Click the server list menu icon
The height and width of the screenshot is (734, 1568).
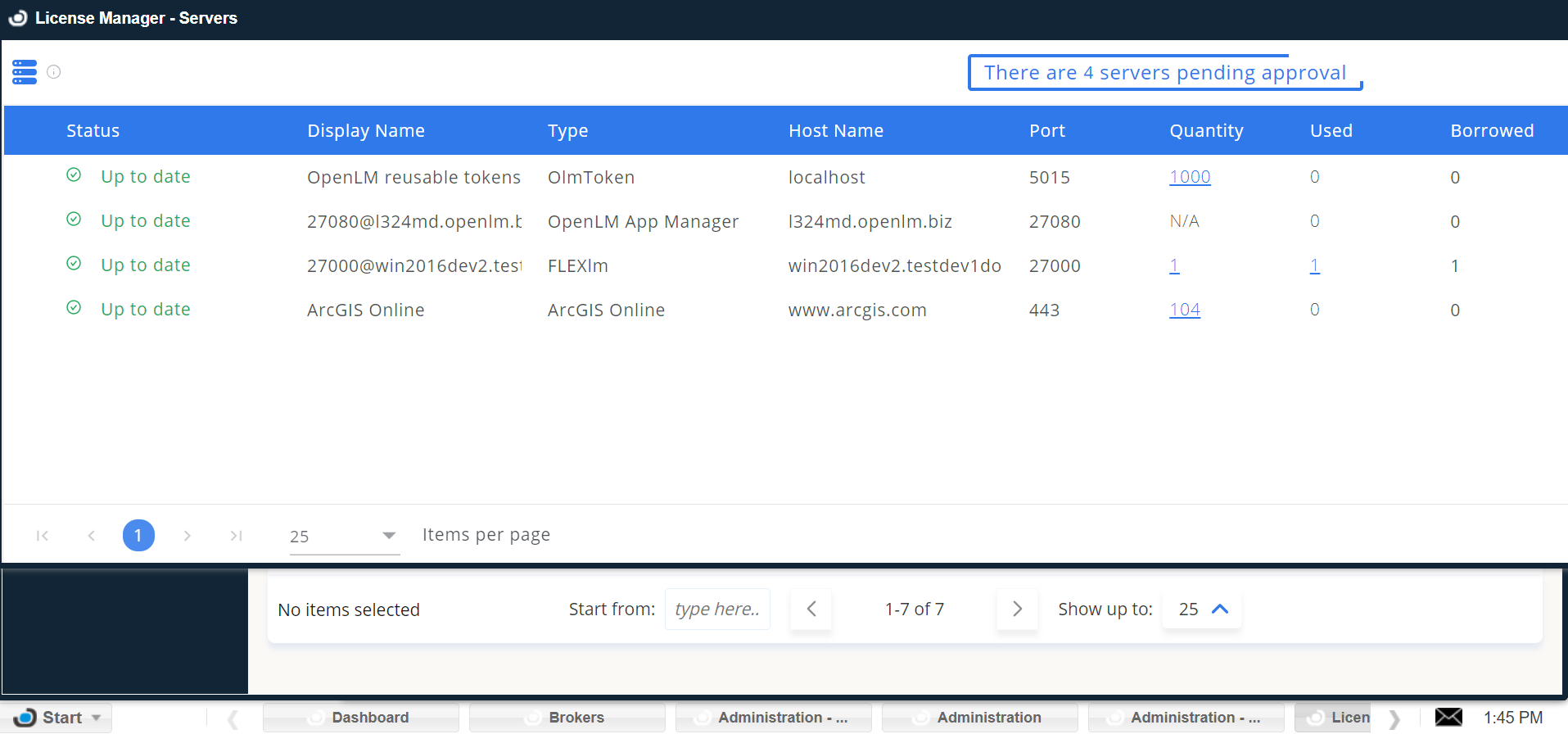coord(25,72)
